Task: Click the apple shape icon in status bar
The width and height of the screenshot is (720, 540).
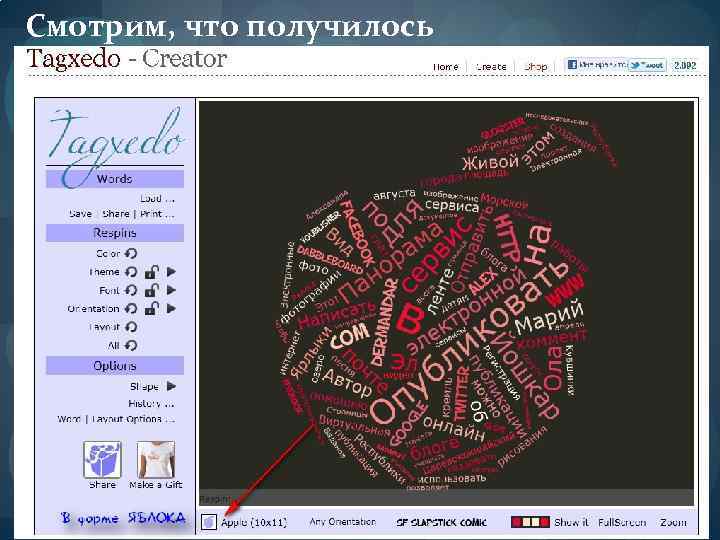Action: click(209, 522)
